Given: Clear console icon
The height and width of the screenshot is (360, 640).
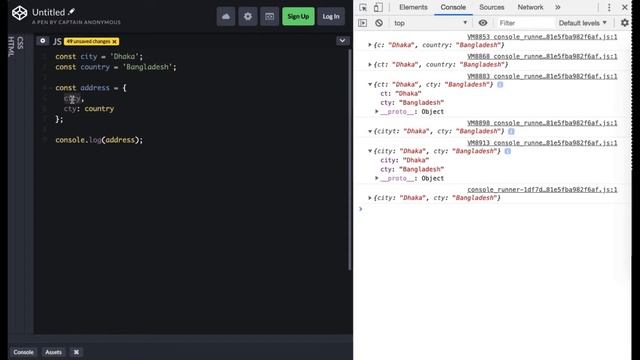Looking at the screenshot, I should tap(379, 23).
